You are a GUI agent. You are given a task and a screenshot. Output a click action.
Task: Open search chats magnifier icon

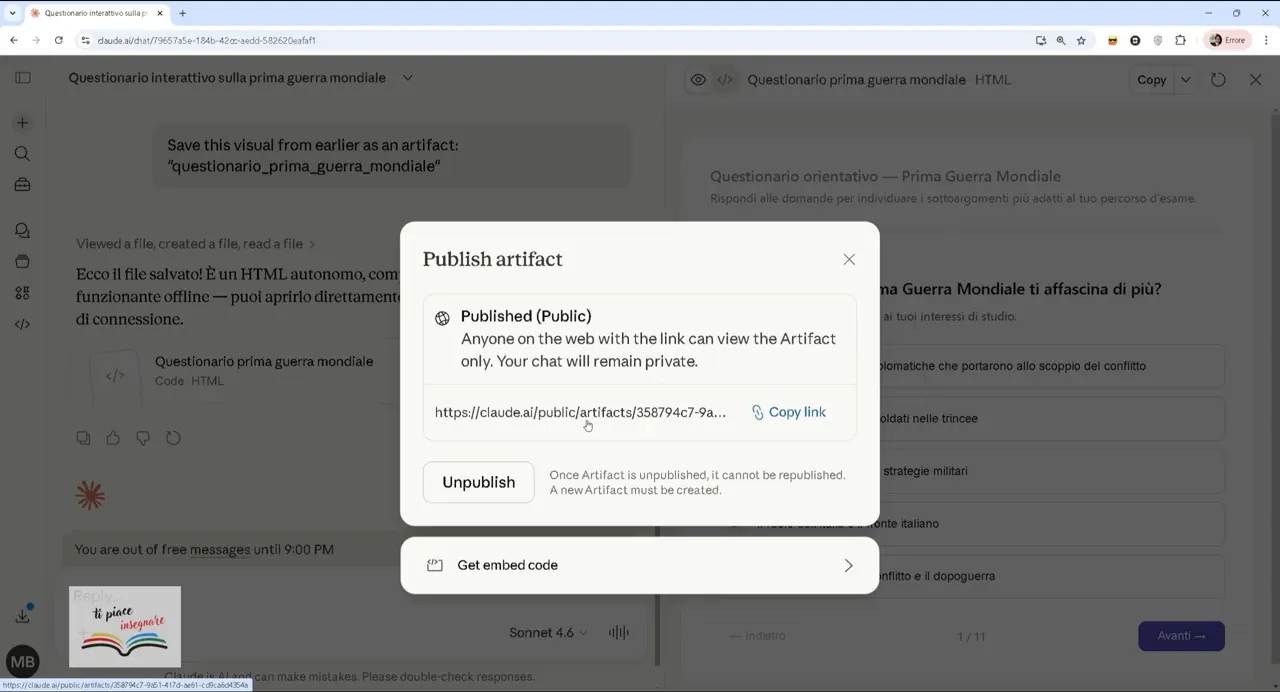point(22,154)
